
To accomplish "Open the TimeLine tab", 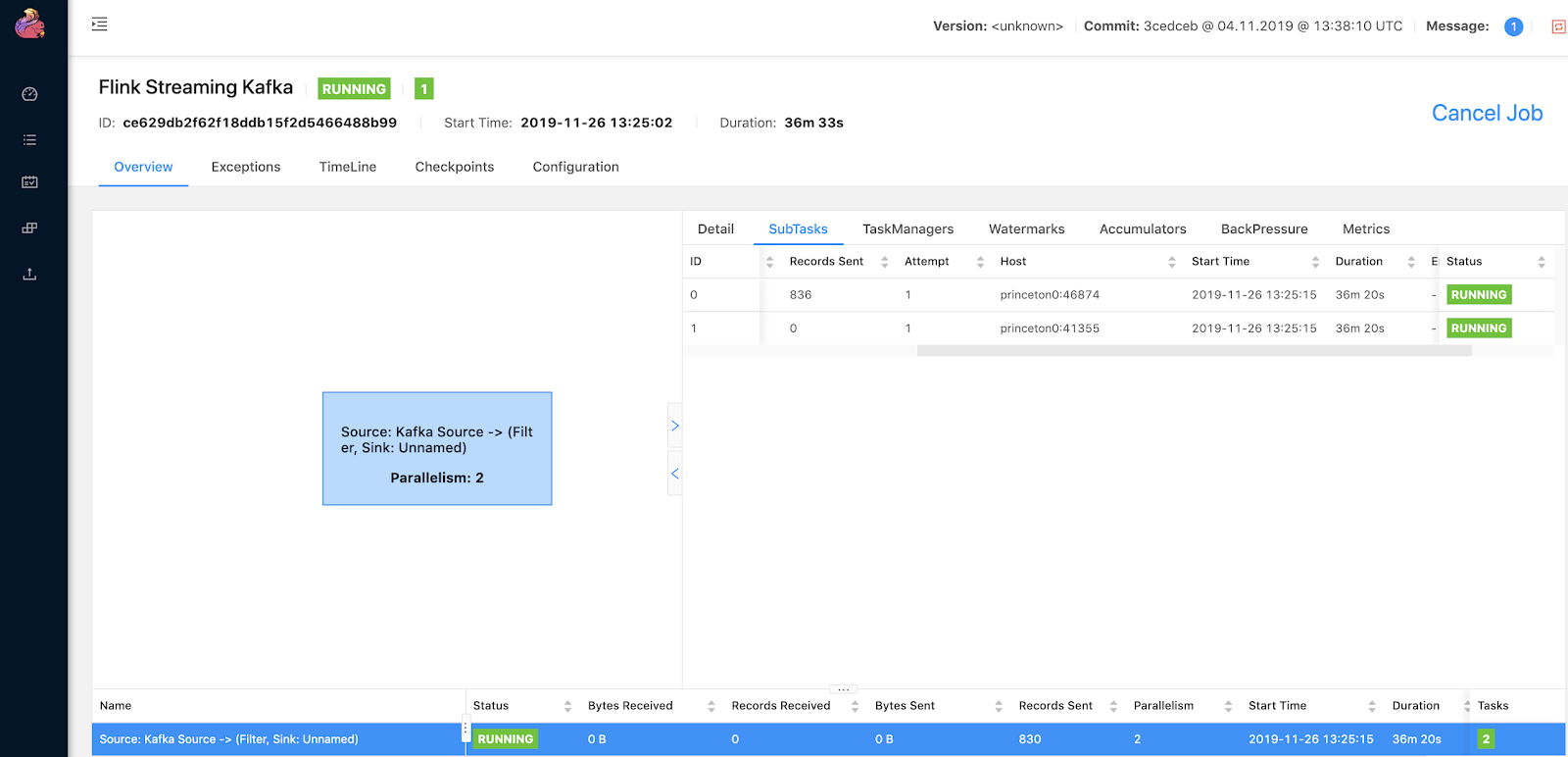I will [348, 167].
